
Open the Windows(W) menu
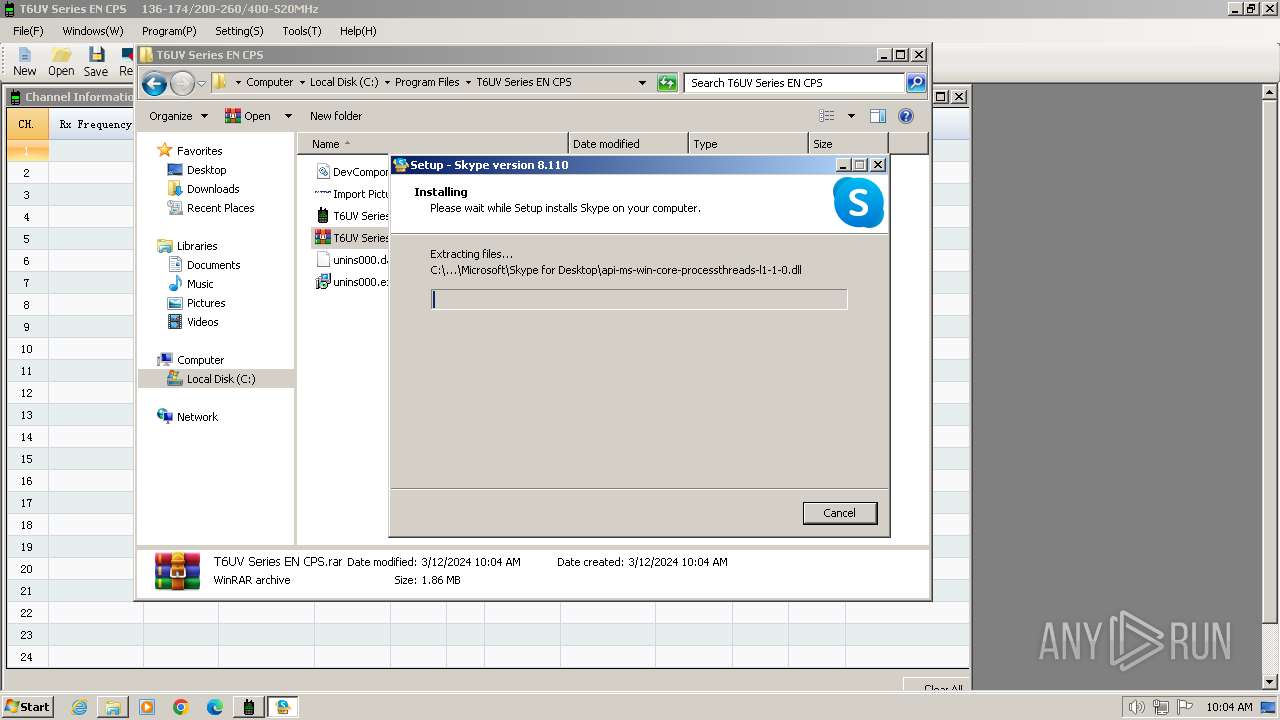[x=93, y=31]
